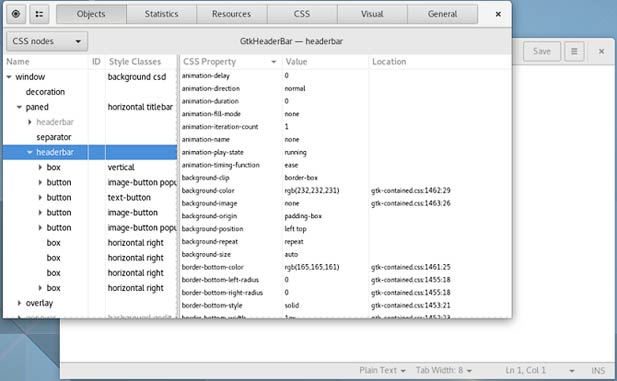Click the Save button in gedit

click(x=541, y=51)
